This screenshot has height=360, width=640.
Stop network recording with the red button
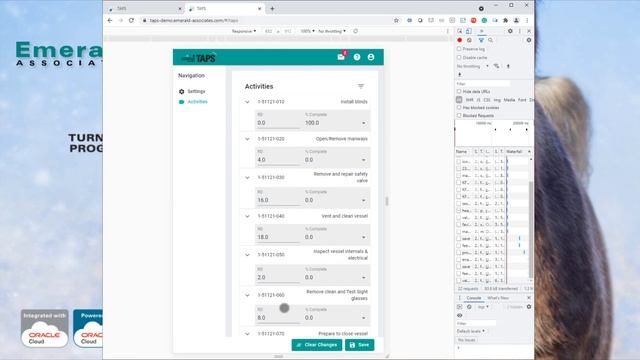point(460,40)
